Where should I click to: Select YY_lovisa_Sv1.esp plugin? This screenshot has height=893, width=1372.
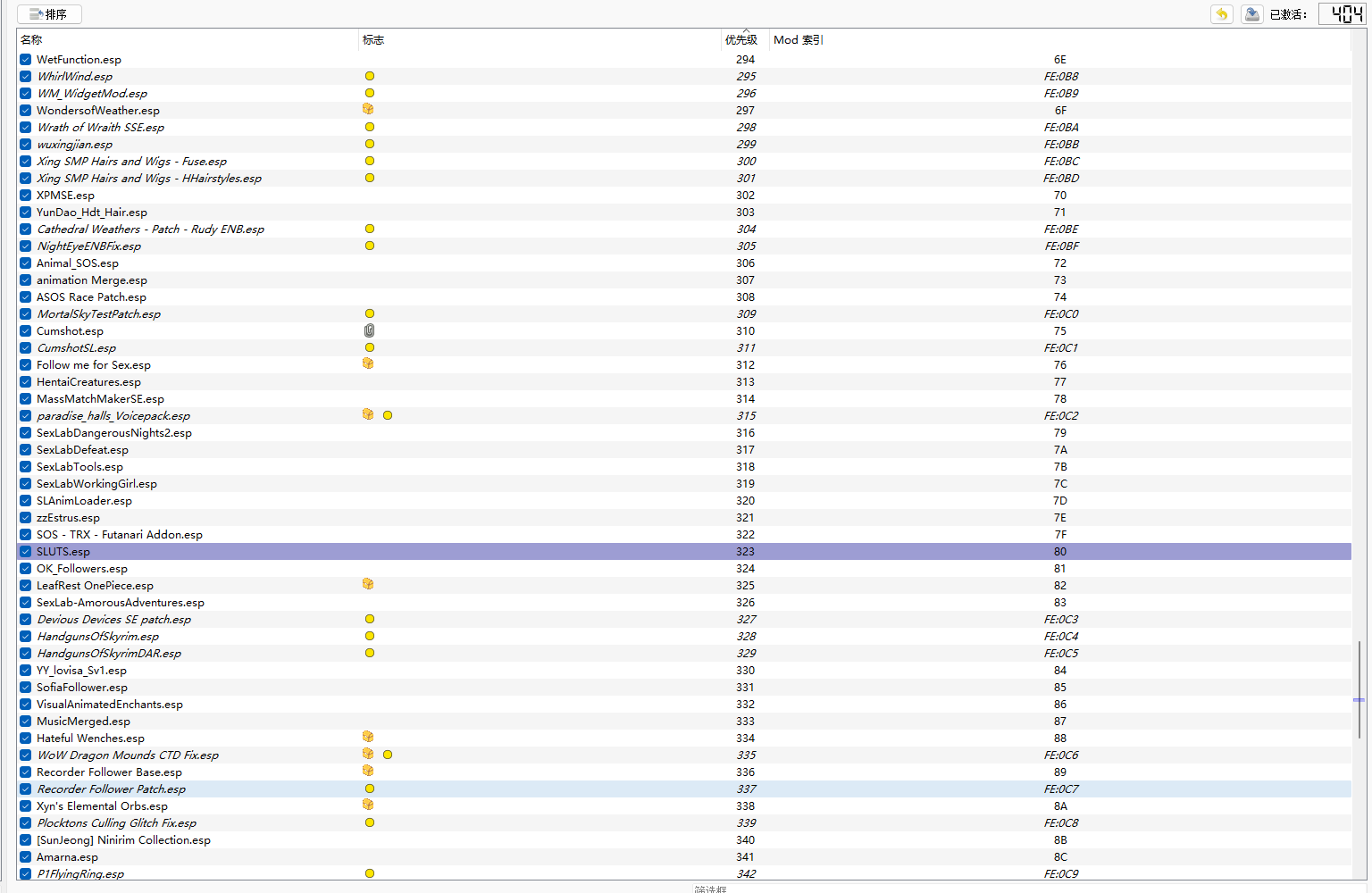pos(684,671)
